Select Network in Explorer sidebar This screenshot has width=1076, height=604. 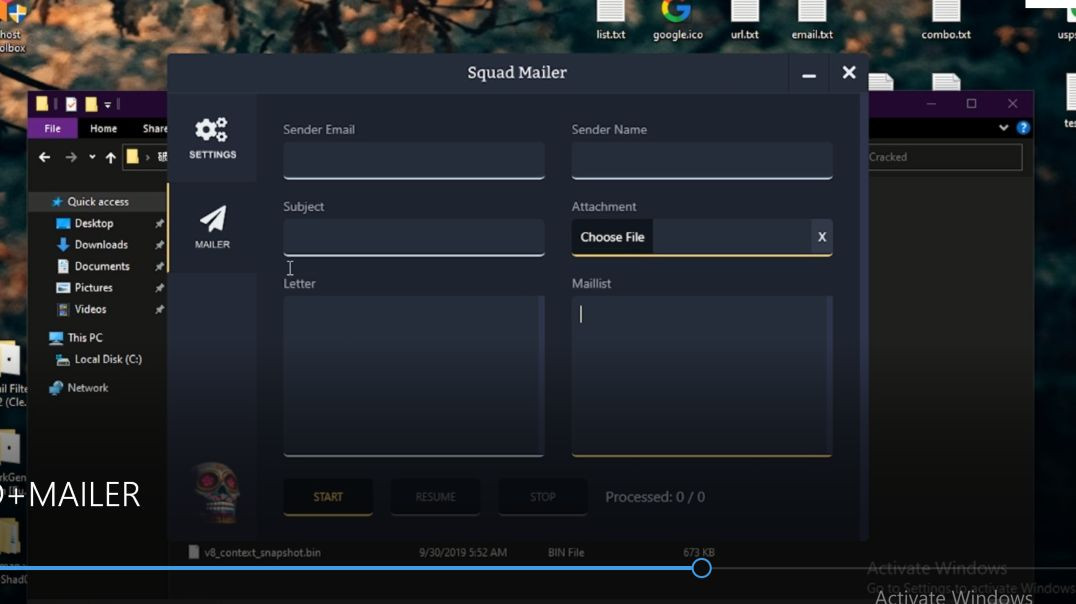point(87,388)
